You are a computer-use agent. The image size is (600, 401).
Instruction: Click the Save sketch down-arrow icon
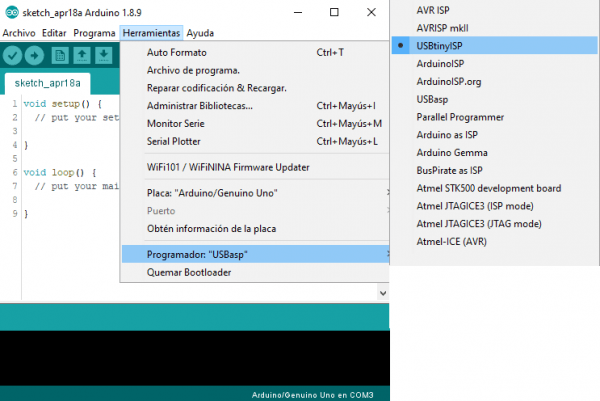pos(106,55)
